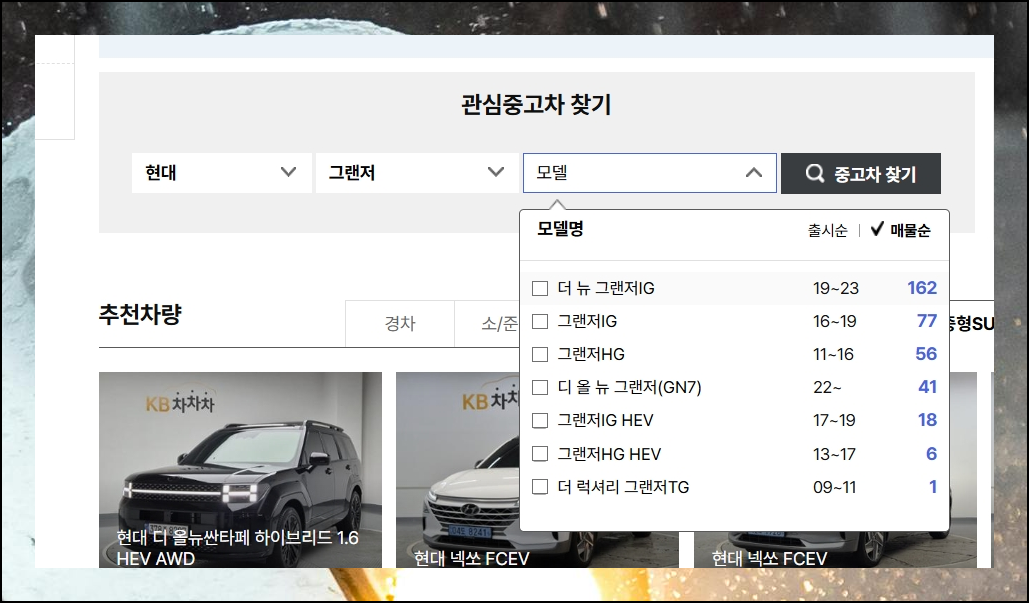Click the 22~ year range text
This screenshot has height=603, width=1029.
click(827, 388)
